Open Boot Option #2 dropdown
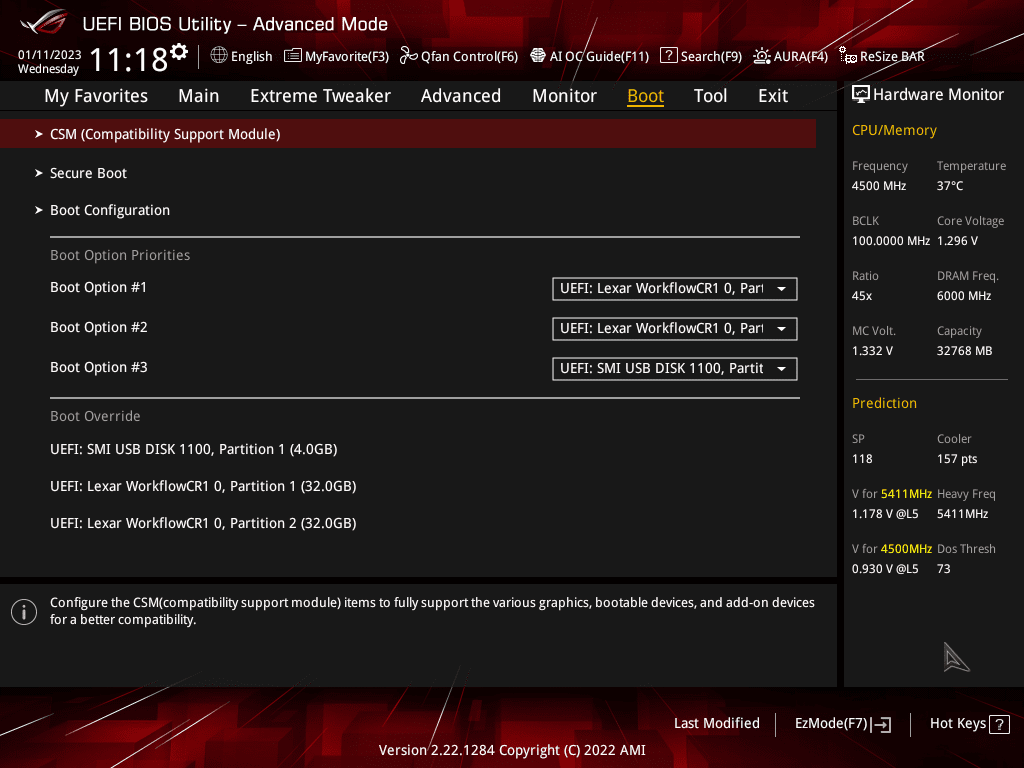This screenshot has height=768, width=1024. [x=675, y=328]
